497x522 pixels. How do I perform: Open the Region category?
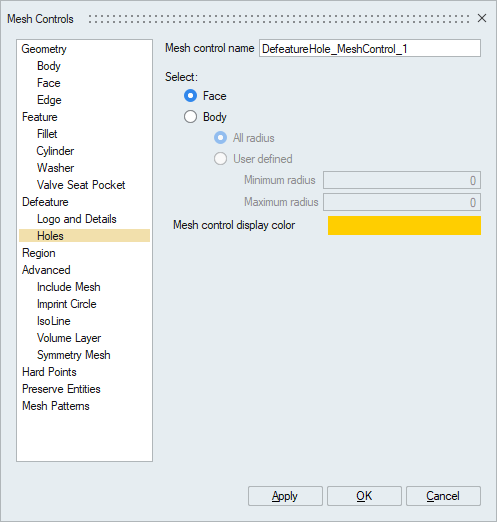pos(39,253)
